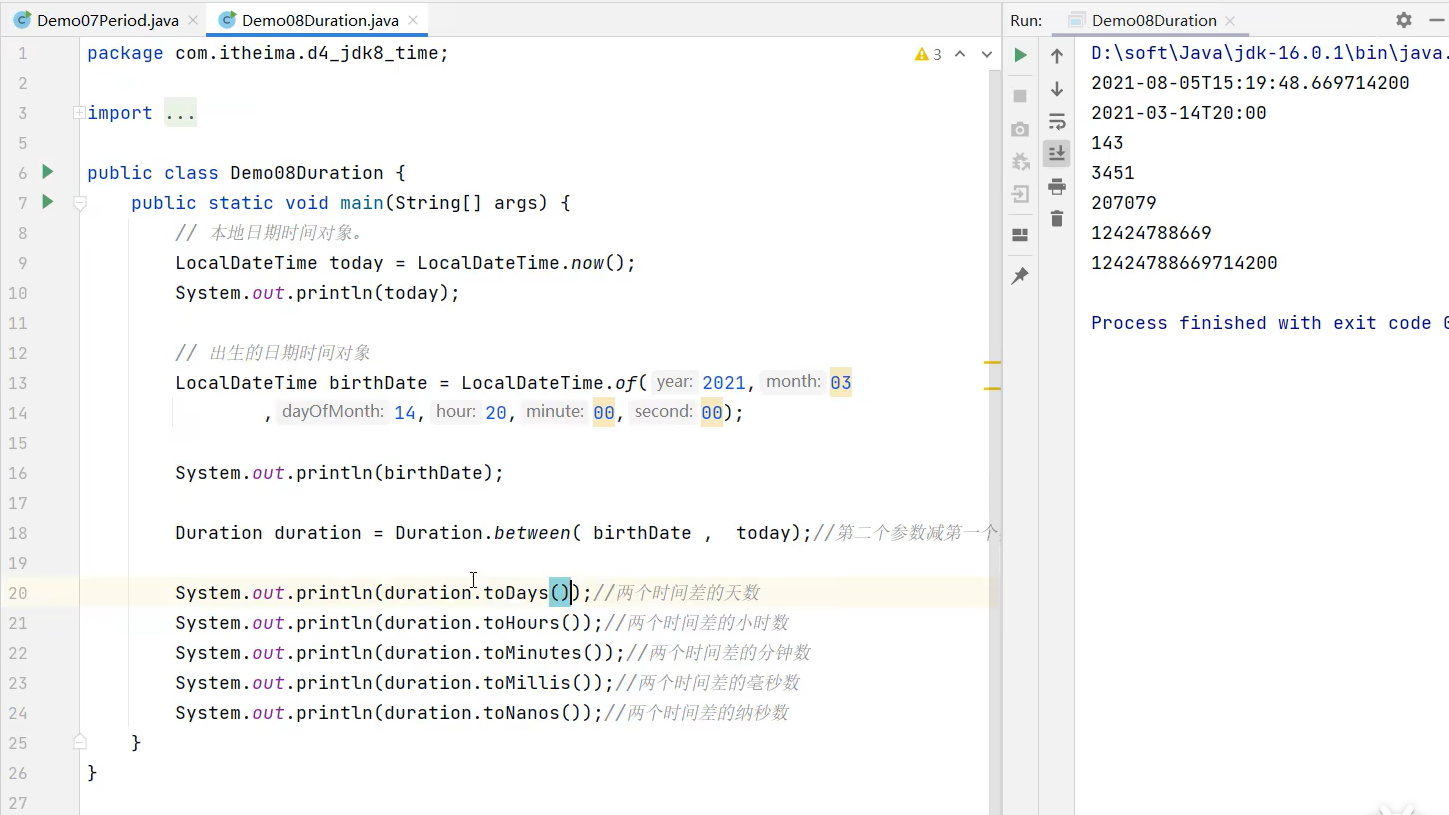The height and width of the screenshot is (815, 1449).
Task: Go to previous warning with up chevron
Action: [x=962, y=54]
